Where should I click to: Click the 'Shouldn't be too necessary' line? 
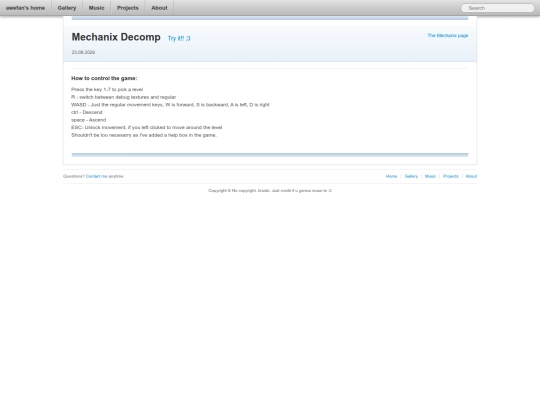[144, 135]
